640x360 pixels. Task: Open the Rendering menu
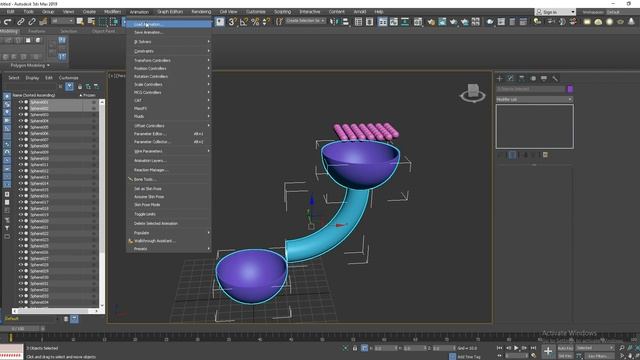(x=201, y=11)
